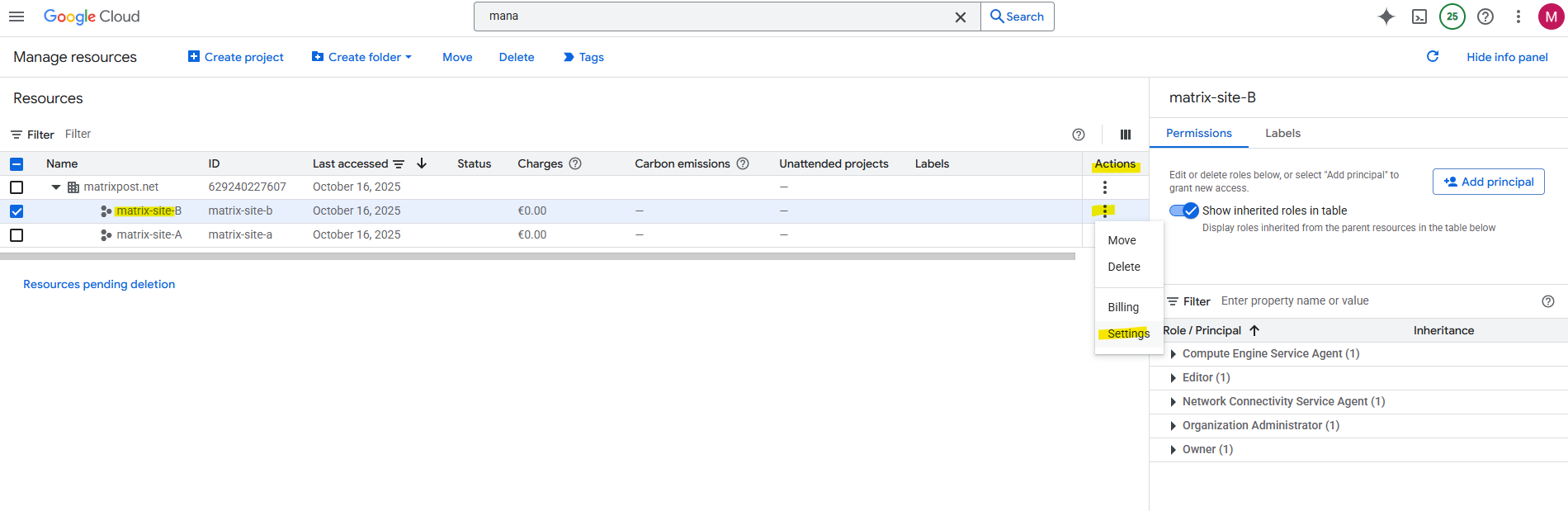Viewport: 1568px width, 511px height.
Task: Open Tags from the toolbar
Action: (x=583, y=57)
